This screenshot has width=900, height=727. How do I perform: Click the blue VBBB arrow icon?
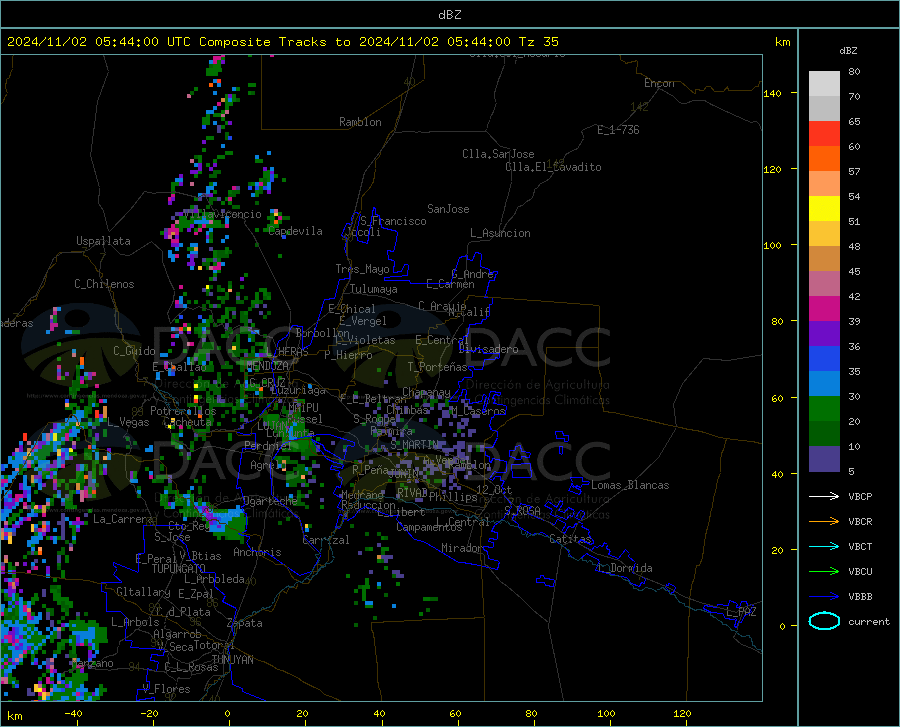[824, 597]
